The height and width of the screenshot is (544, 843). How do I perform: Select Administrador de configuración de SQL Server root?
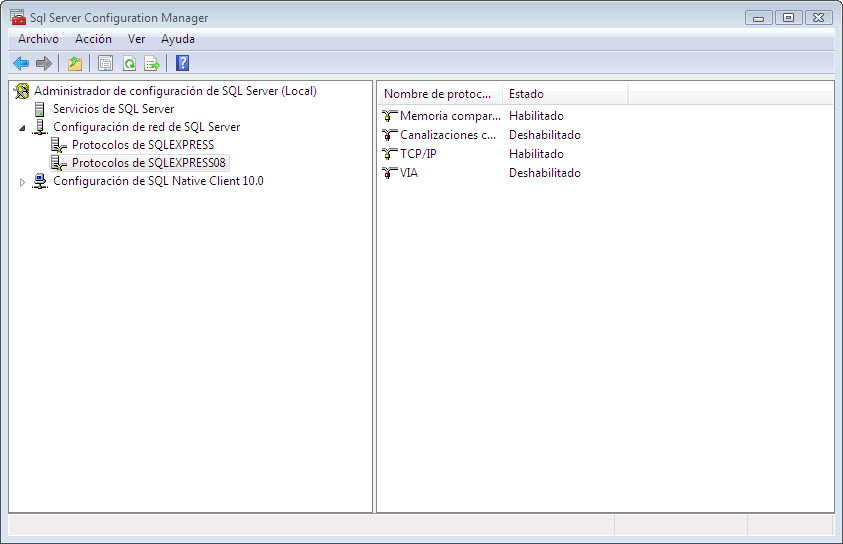(175, 91)
